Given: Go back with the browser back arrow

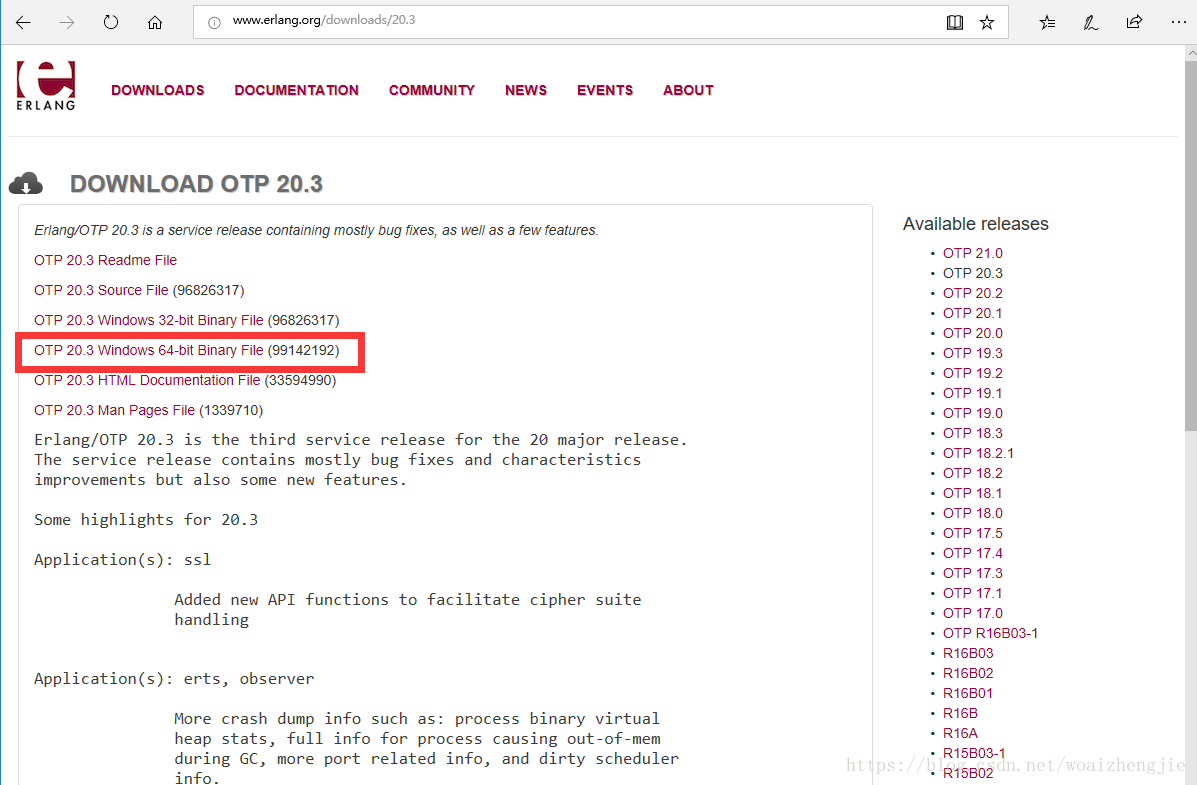Looking at the screenshot, I should tap(23, 22).
